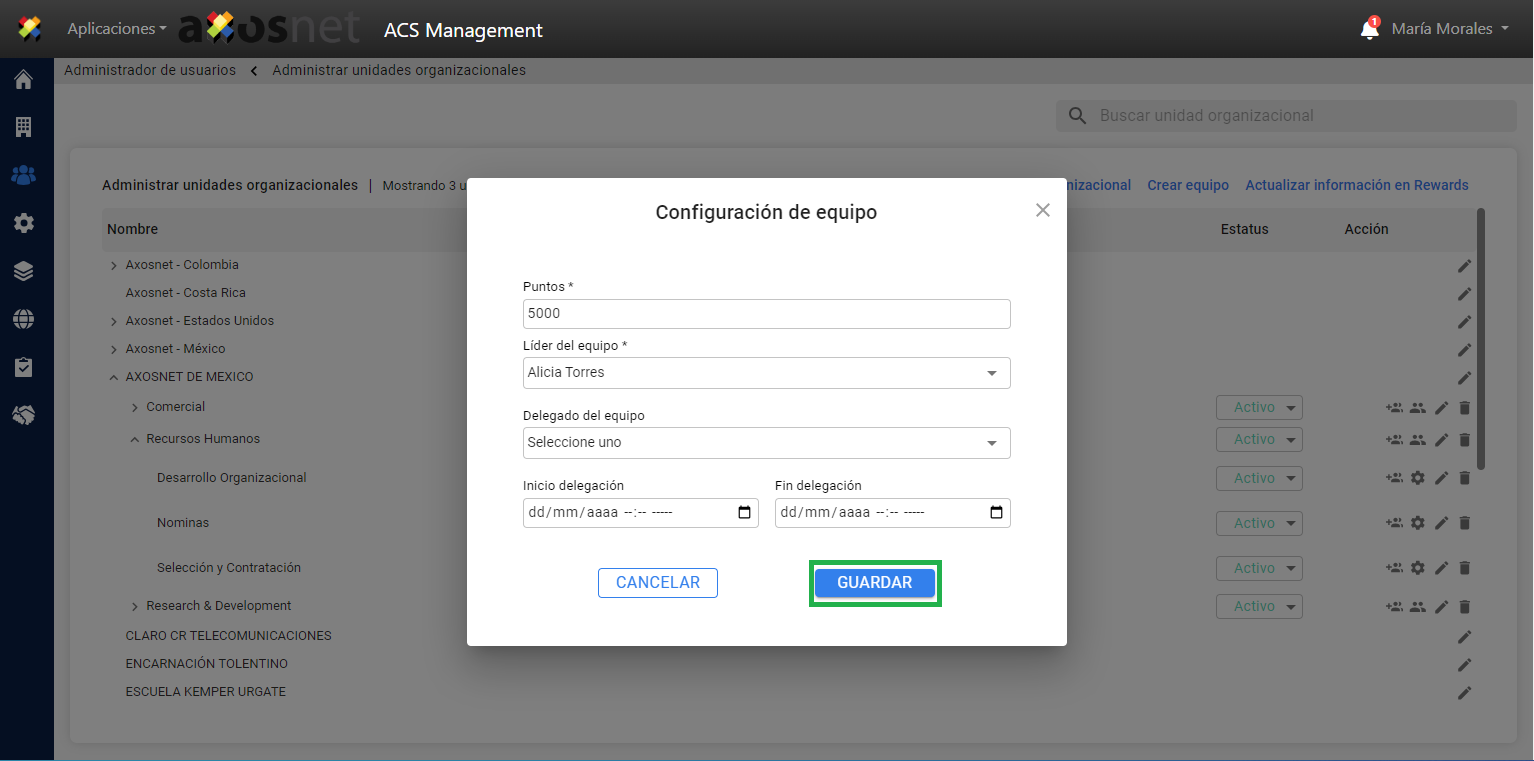The height and width of the screenshot is (761, 1534).
Task: Open the Líder del equipo dropdown
Action: point(766,373)
